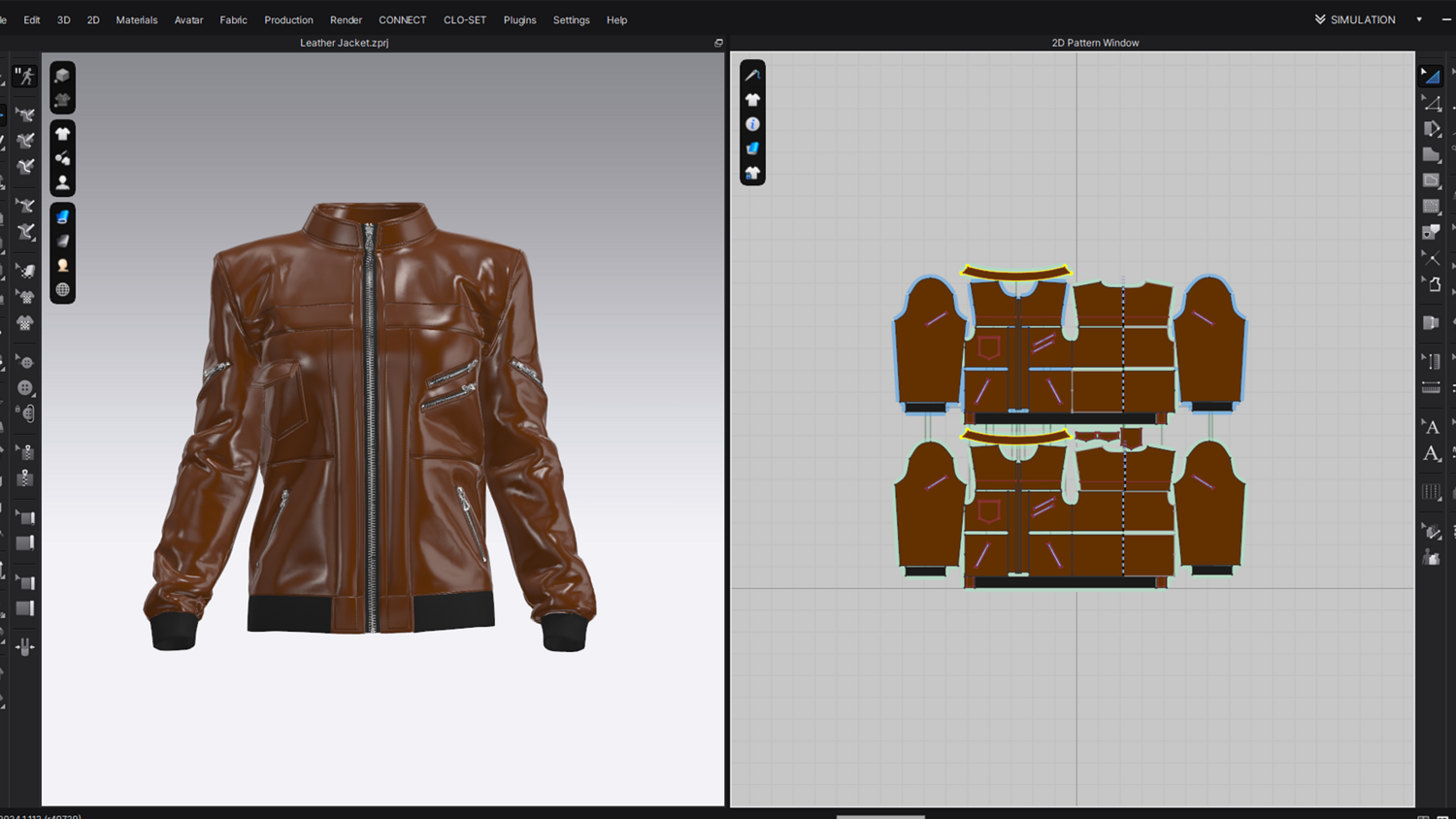Toggle show garment in 3D window
1456x819 pixels.
click(x=62, y=134)
